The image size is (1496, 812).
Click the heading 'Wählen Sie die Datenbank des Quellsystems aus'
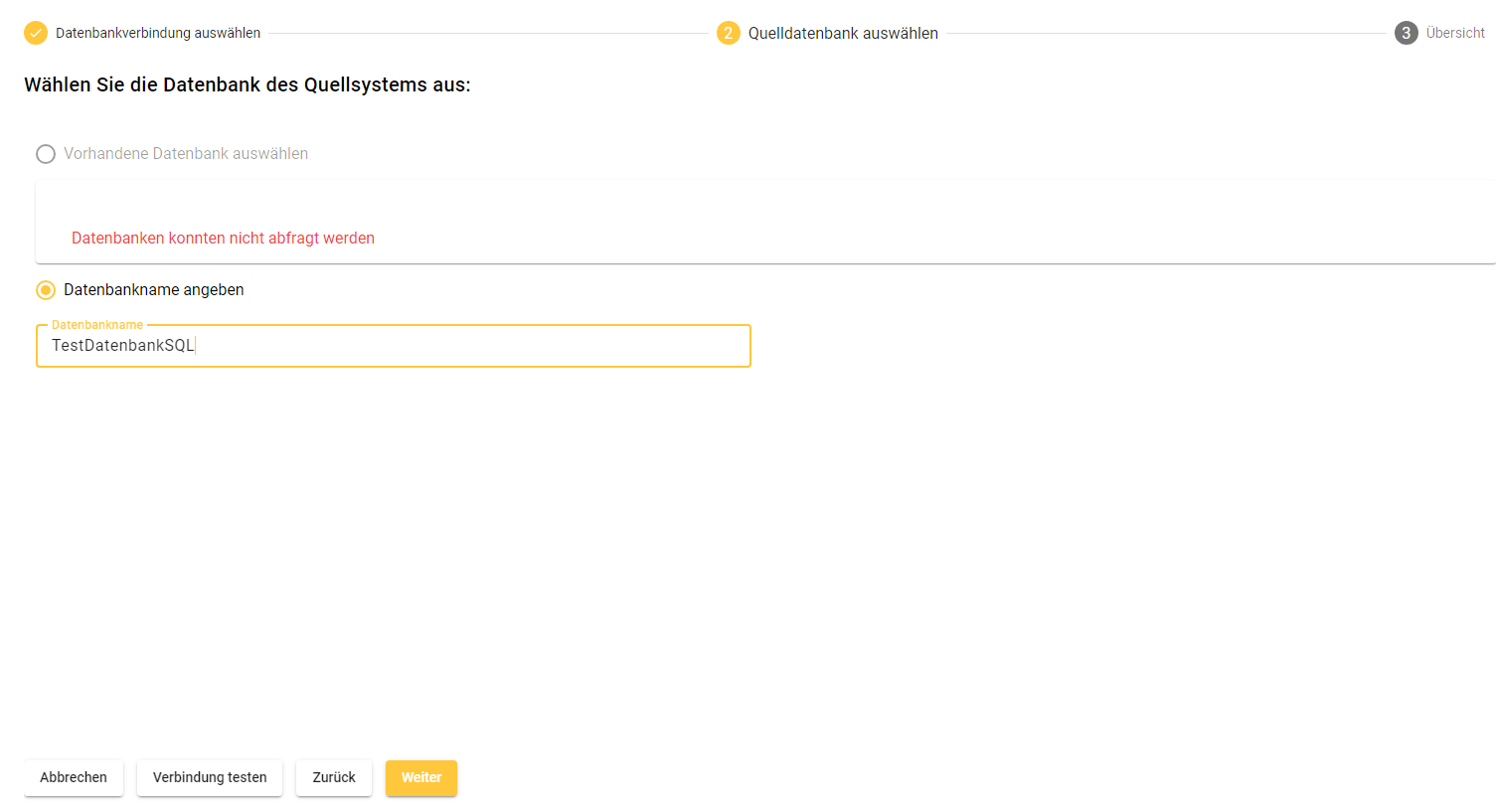click(248, 85)
